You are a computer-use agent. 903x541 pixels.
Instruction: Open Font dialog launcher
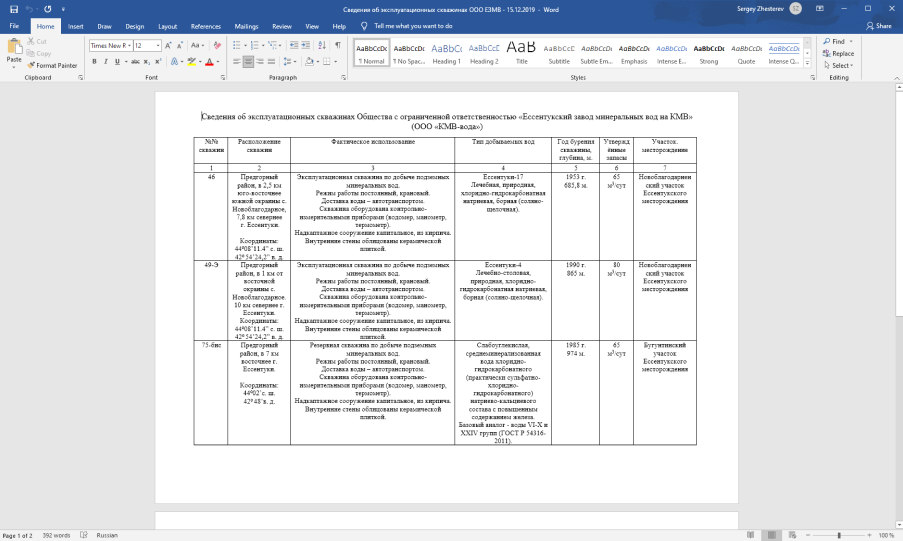[223, 78]
